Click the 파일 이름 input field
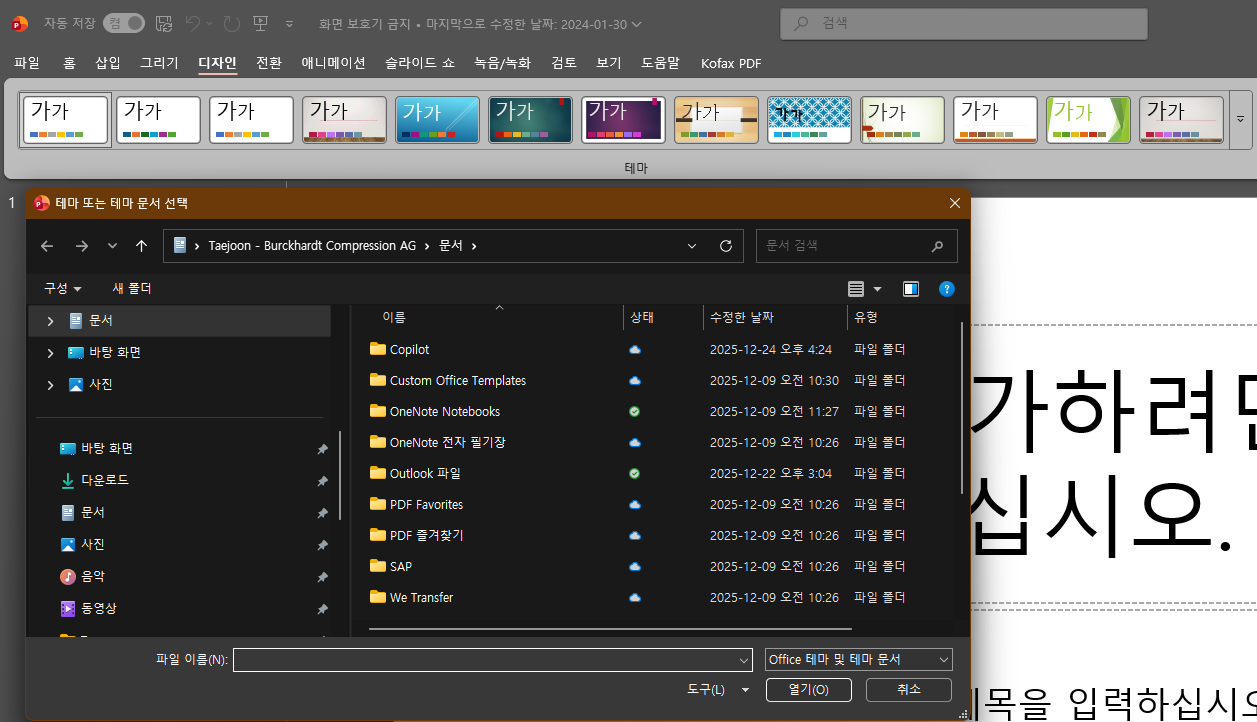Viewport: 1257px width, 722px height. (492, 660)
